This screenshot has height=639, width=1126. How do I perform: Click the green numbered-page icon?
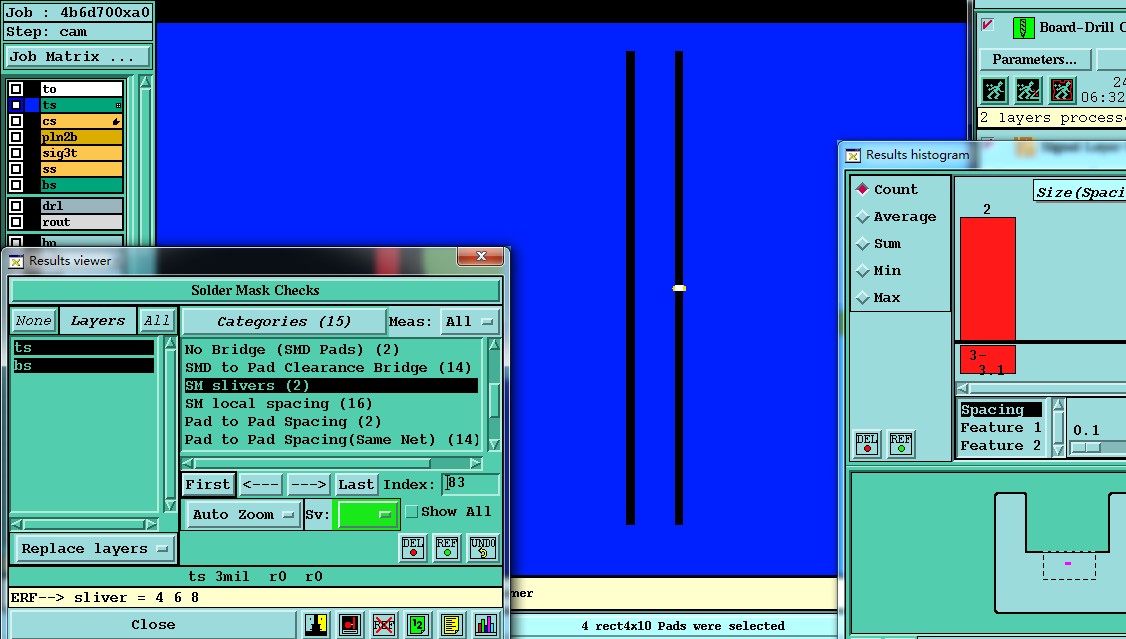pos(417,624)
